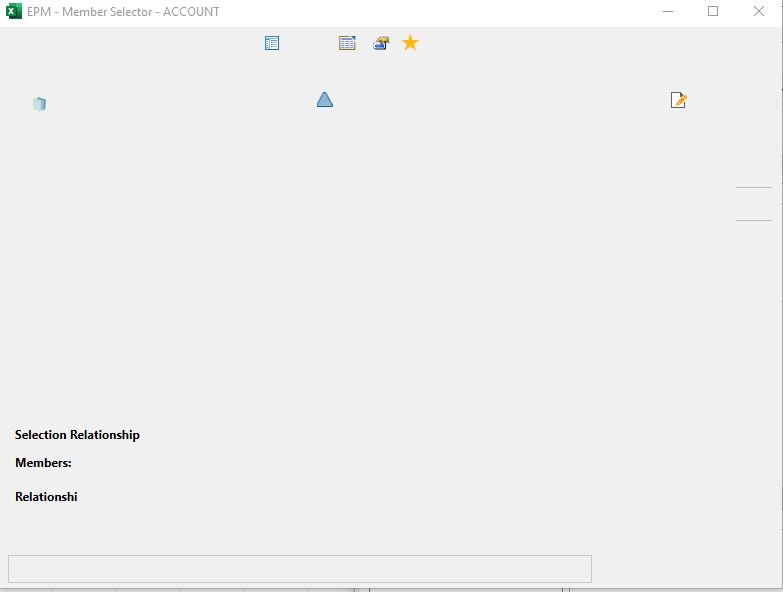Click the yellow favorites star icon
Image resolution: width=783 pixels, height=592 pixels.
410,43
